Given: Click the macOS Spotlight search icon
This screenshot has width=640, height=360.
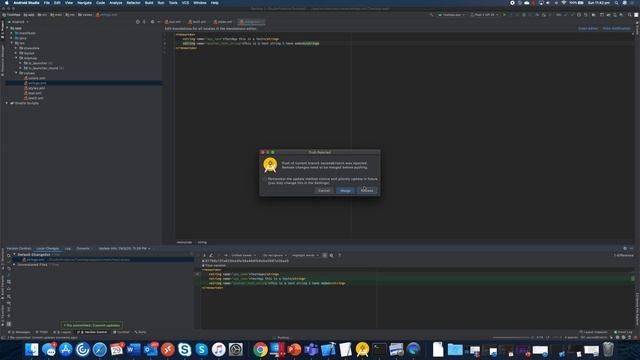Looking at the screenshot, I should click(x=616, y=3).
